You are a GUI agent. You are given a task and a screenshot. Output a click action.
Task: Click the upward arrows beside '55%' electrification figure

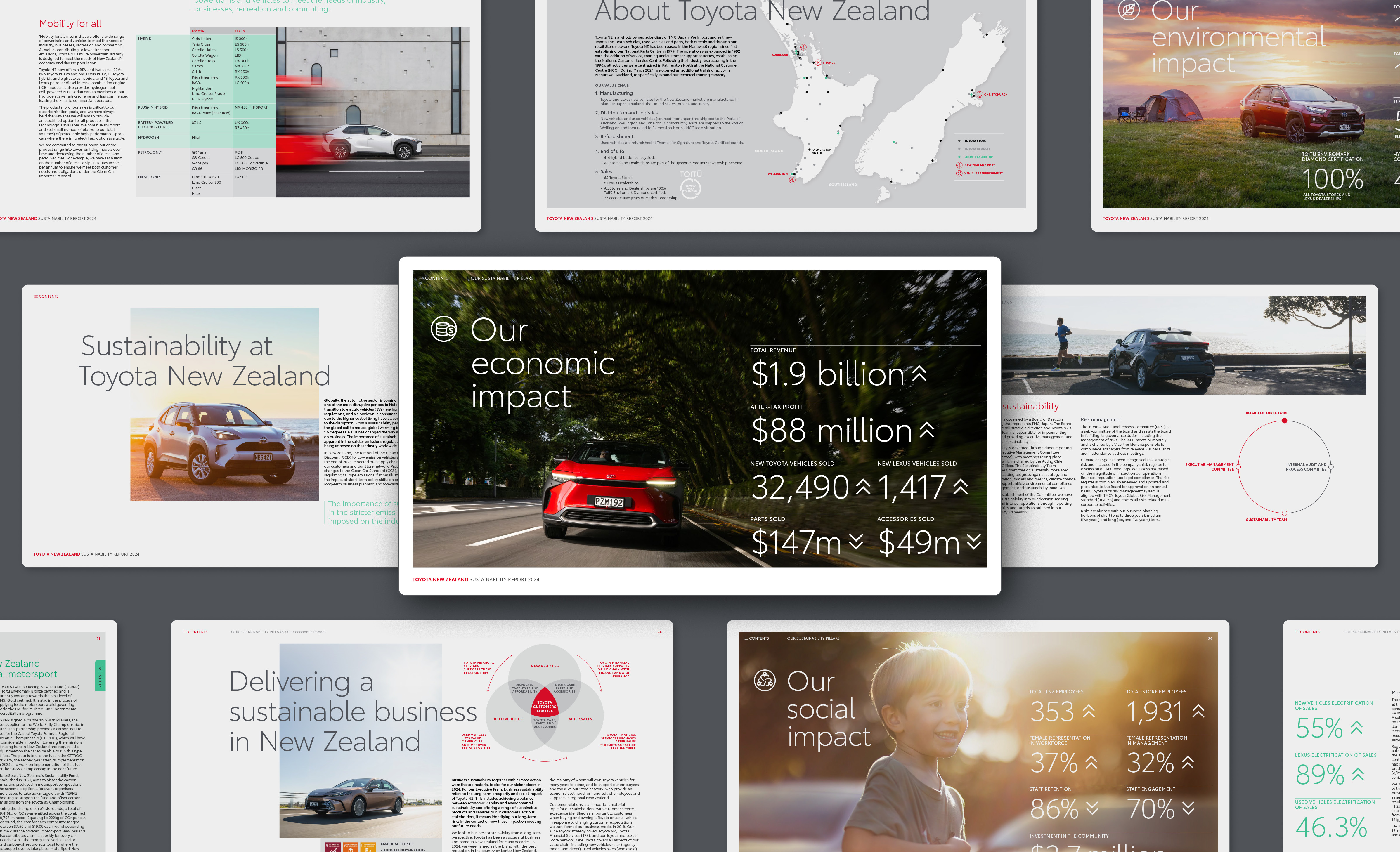coord(1356,727)
